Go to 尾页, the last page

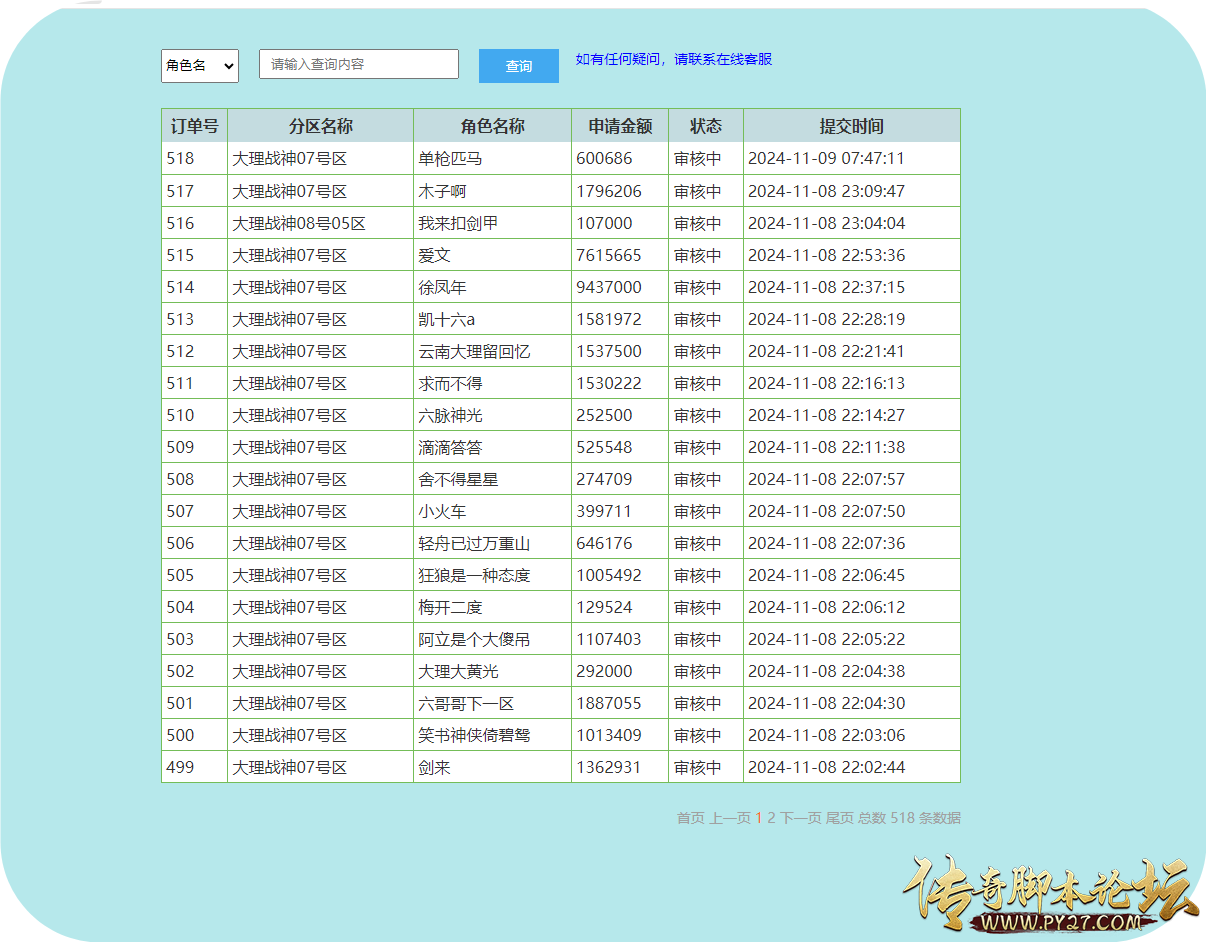click(x=839, y=818)
